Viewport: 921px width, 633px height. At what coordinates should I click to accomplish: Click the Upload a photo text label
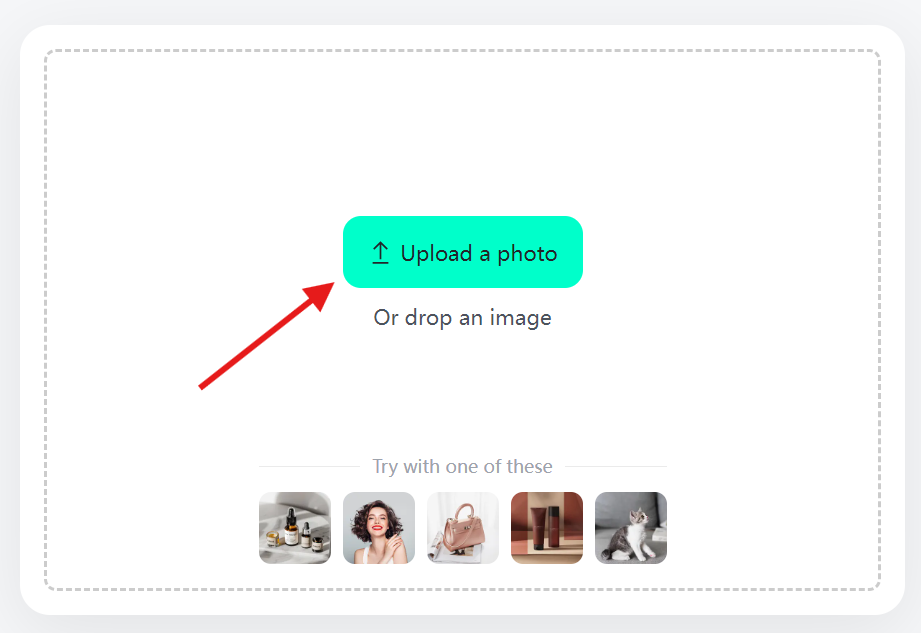click(x=479, y=254)
